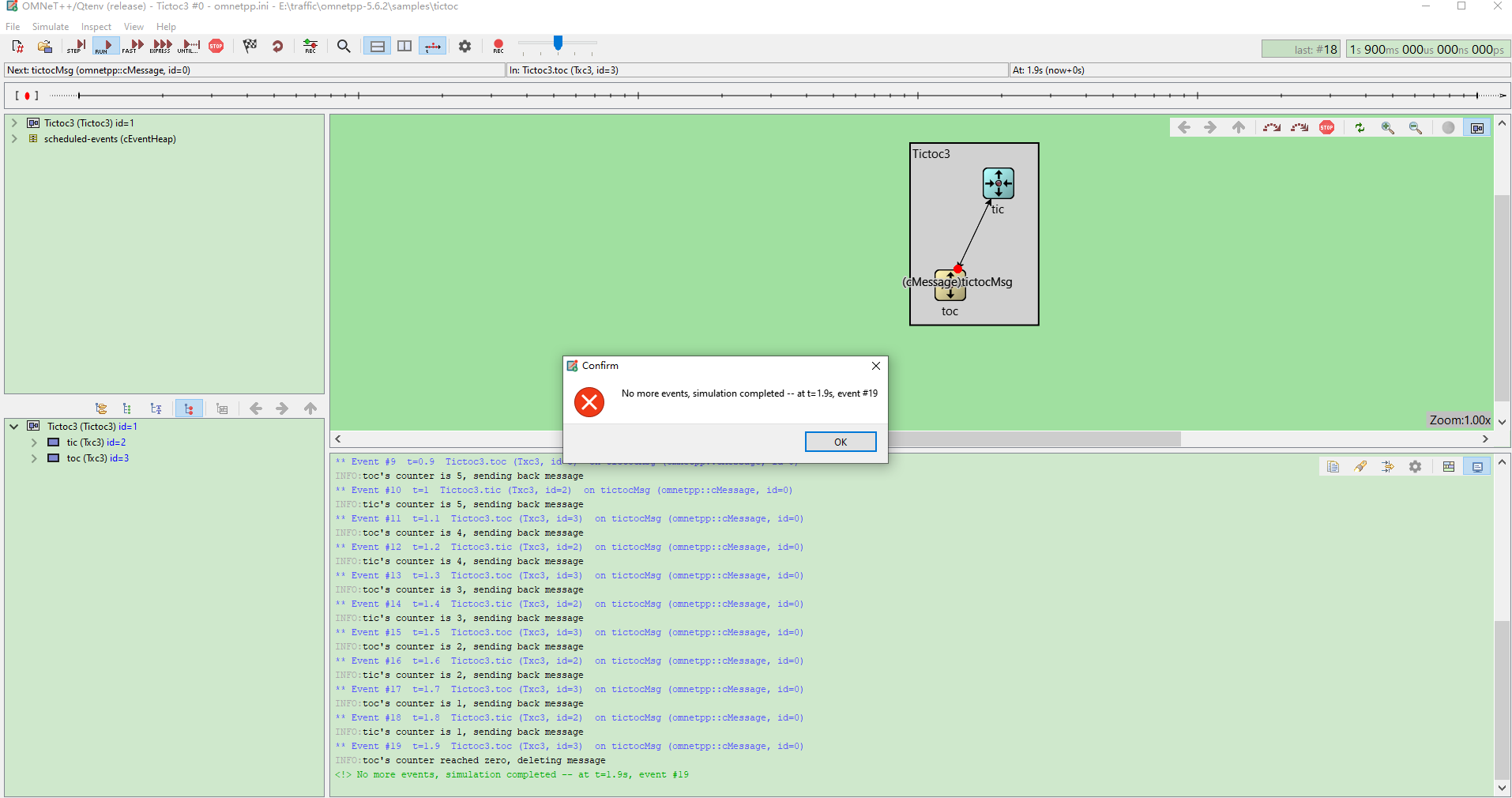Run simulation in EXPRESS mode
Screen dimensions: 1512x798
pos(161,47)
